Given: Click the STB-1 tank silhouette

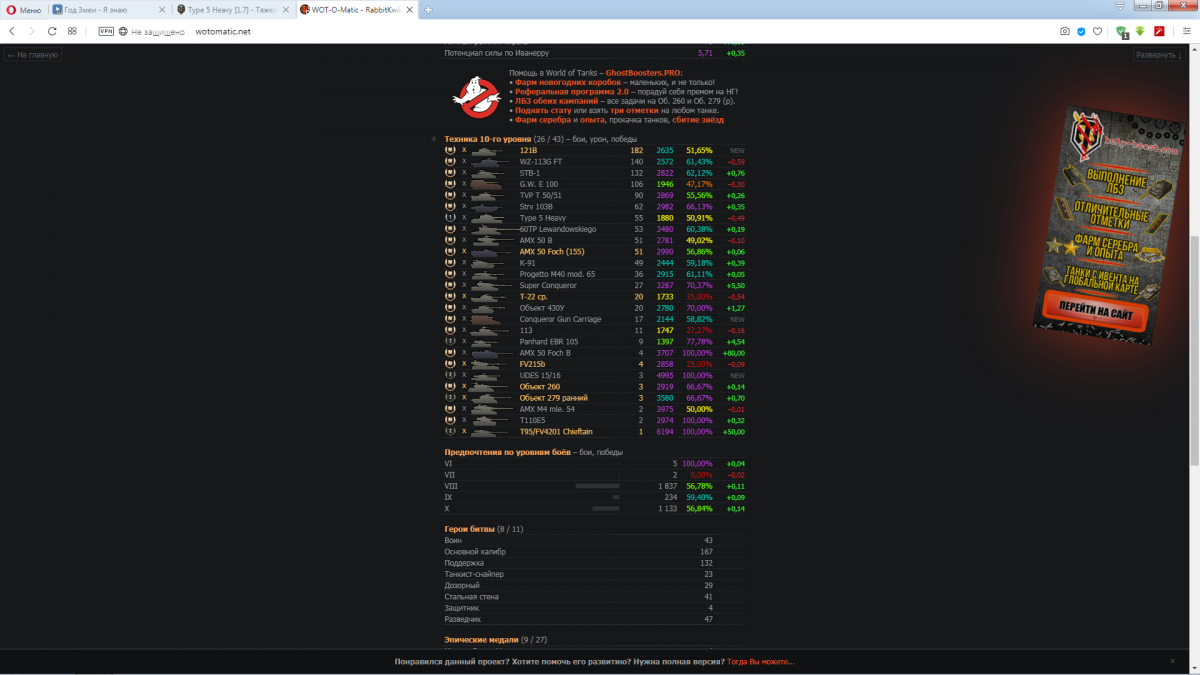Looking at the screenshot, I should click(488, 172).
